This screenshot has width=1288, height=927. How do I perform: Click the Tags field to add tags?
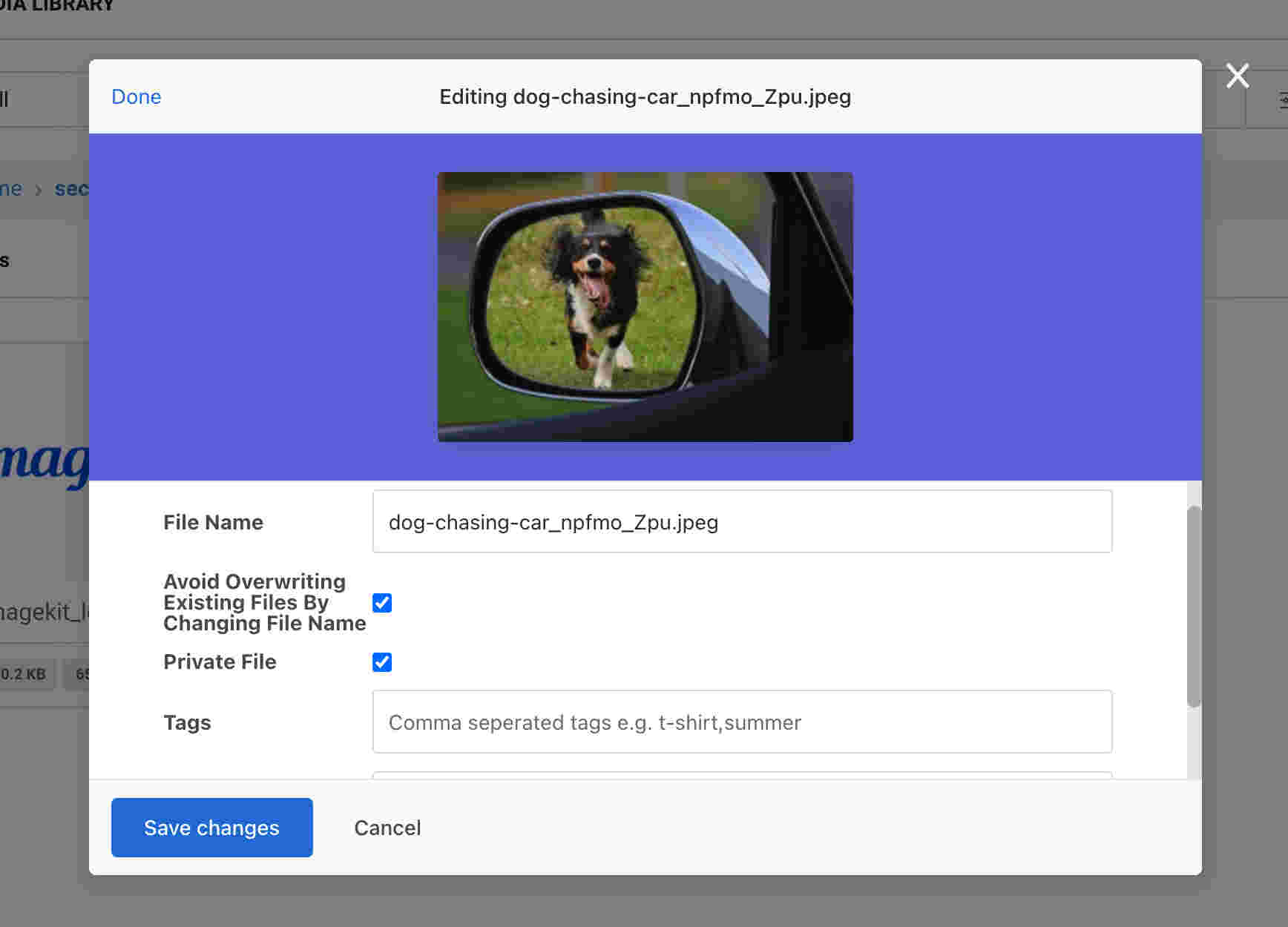pyautogui.click(x=742, y=722)
